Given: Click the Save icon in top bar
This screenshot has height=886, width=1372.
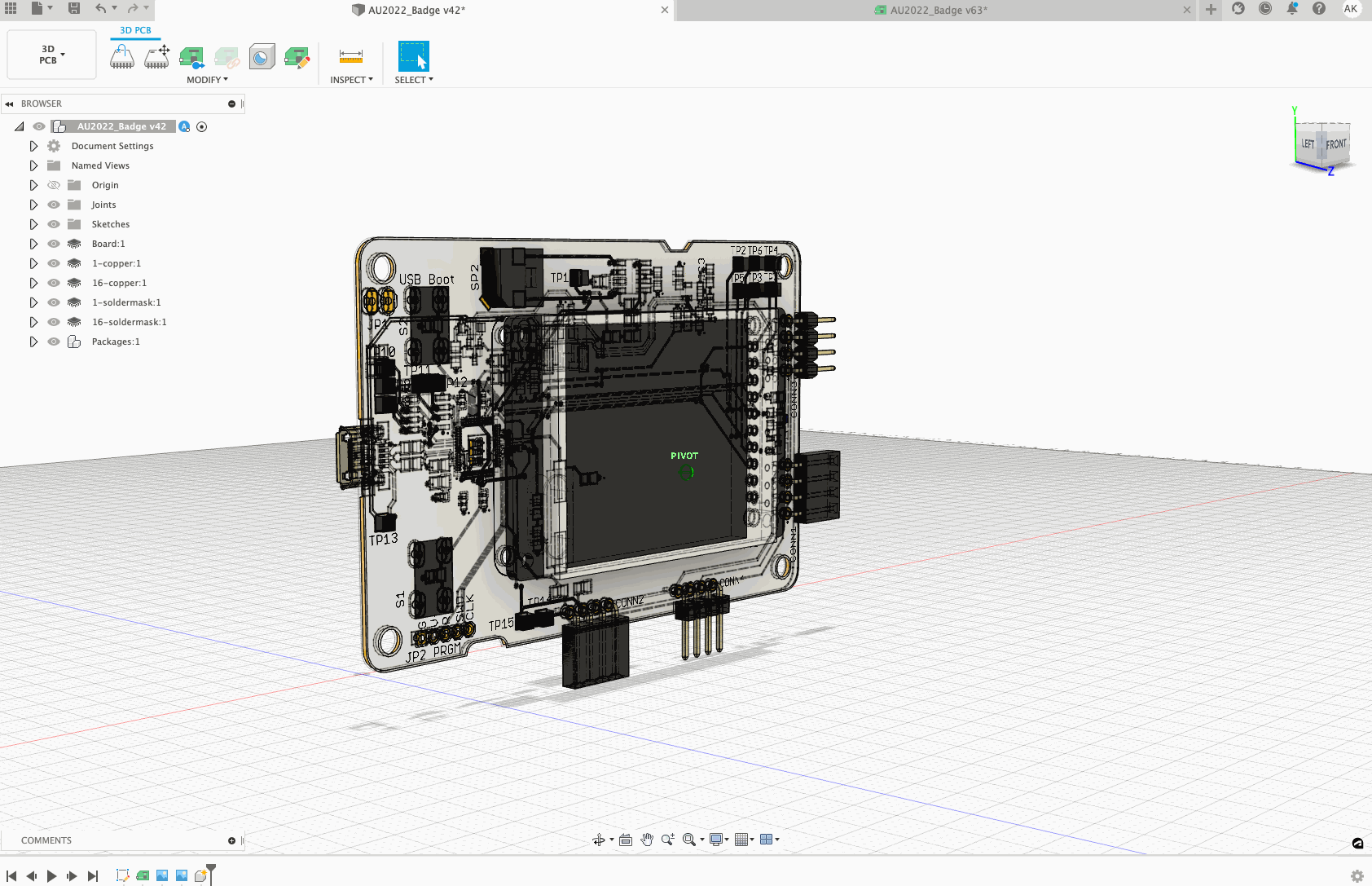Looking at the screenshot, I should pos(74,9).
